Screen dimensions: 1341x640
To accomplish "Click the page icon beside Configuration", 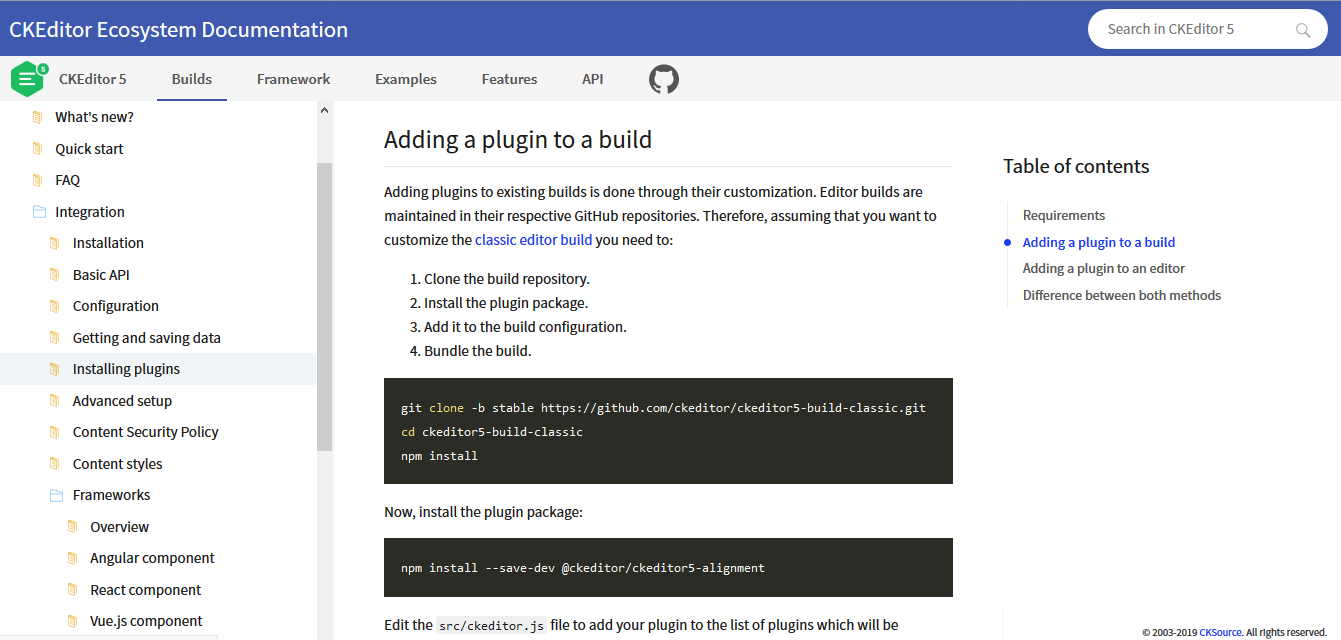I will click(x=55, y=306).
